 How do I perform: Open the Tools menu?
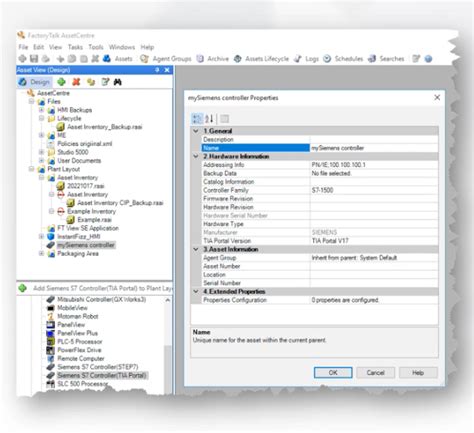pos(96,47)
